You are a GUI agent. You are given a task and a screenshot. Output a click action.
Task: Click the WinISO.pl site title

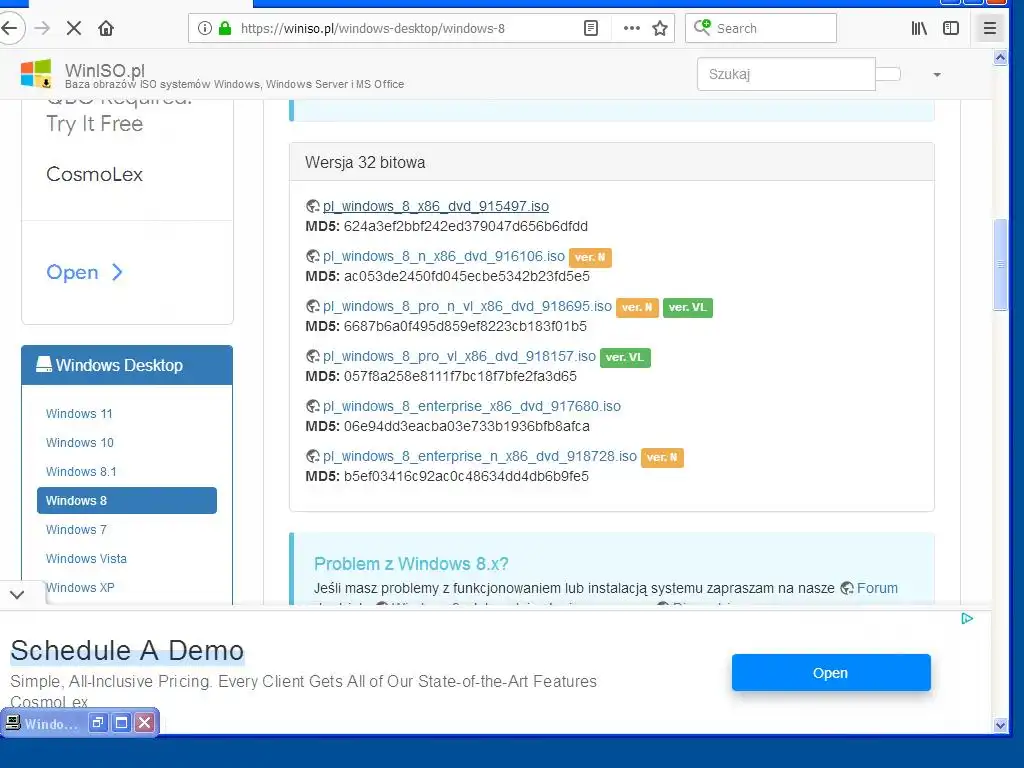[104, 70]
